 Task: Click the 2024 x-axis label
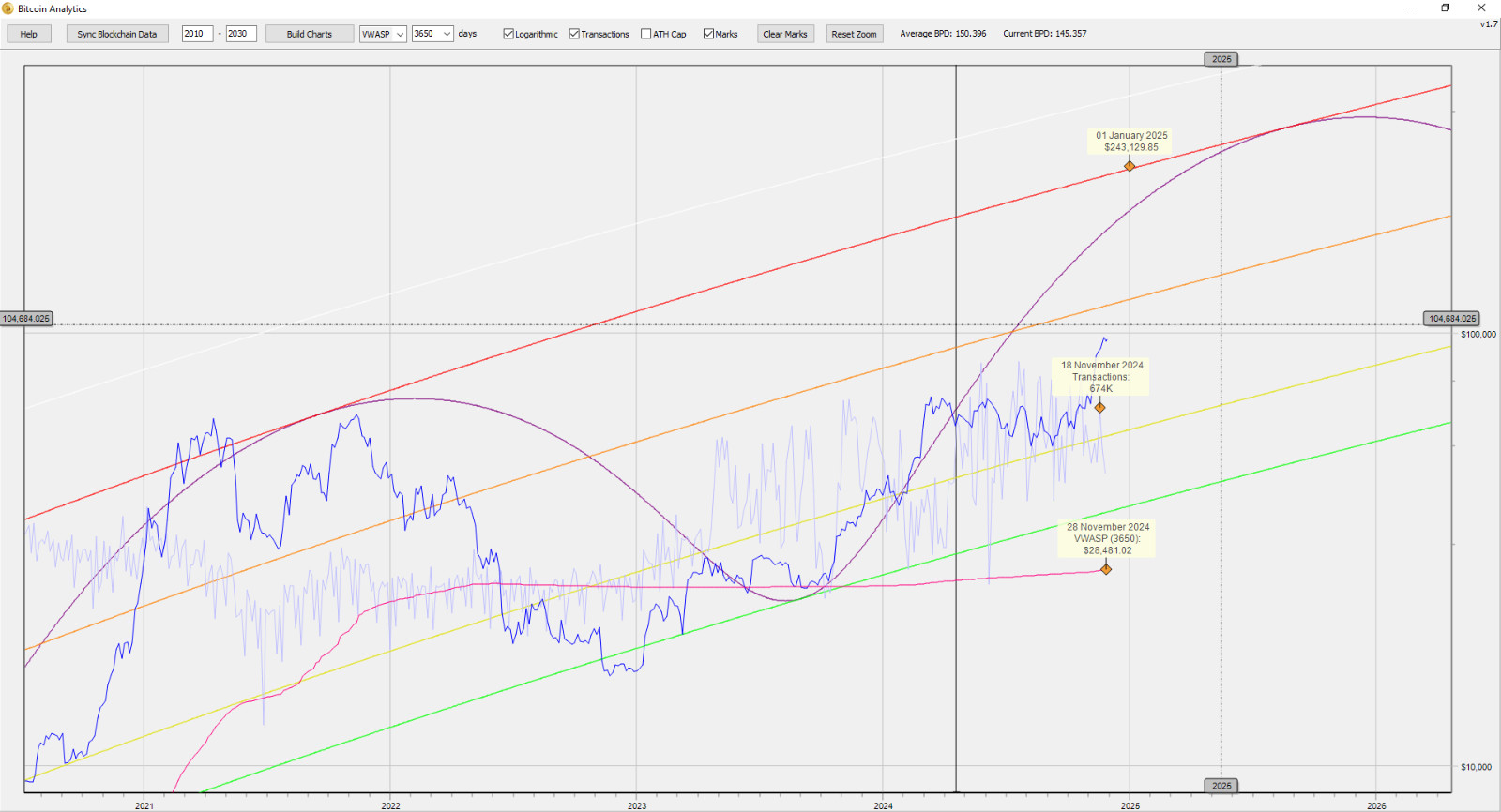tap(883, 805)
